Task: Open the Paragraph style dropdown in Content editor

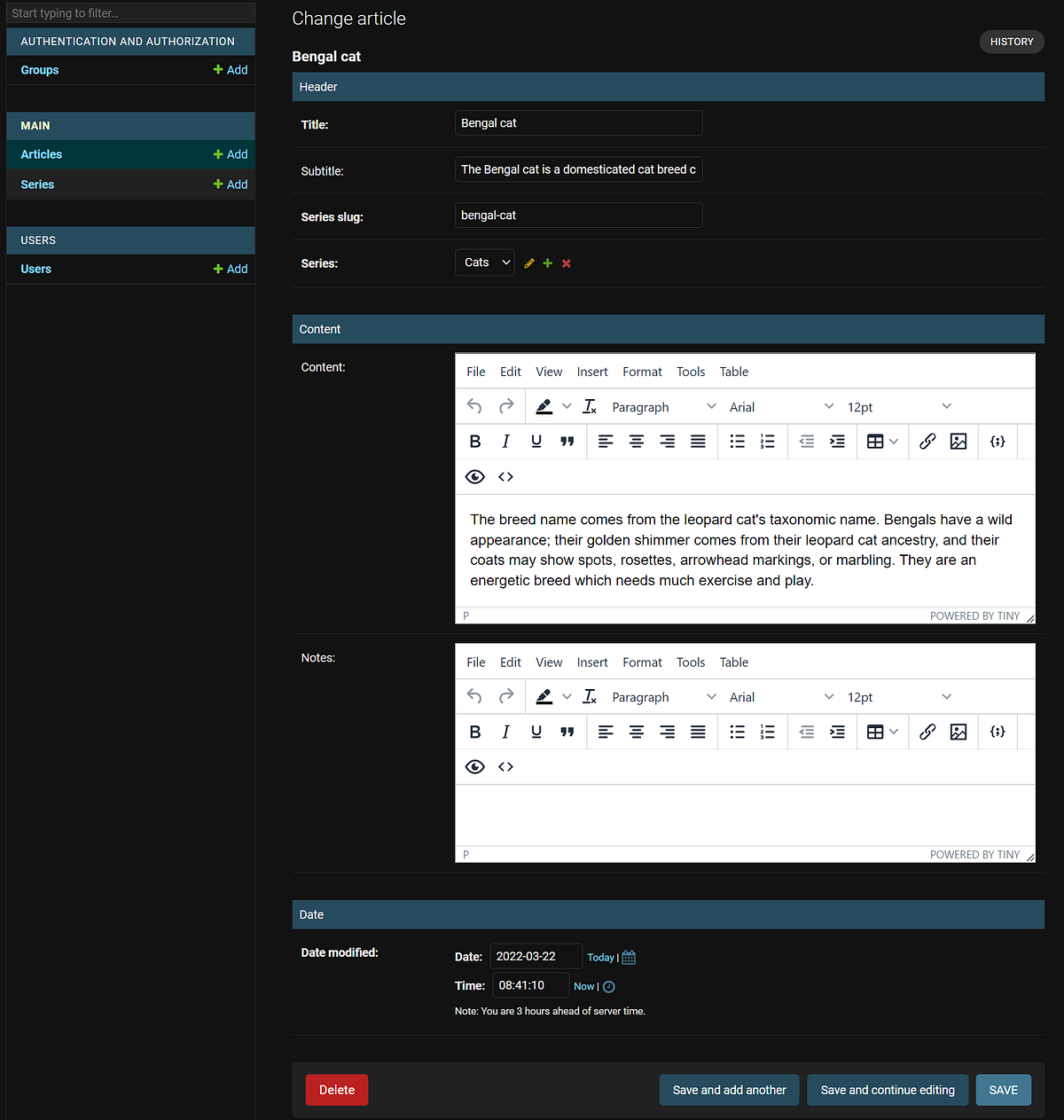Action: 661,406
